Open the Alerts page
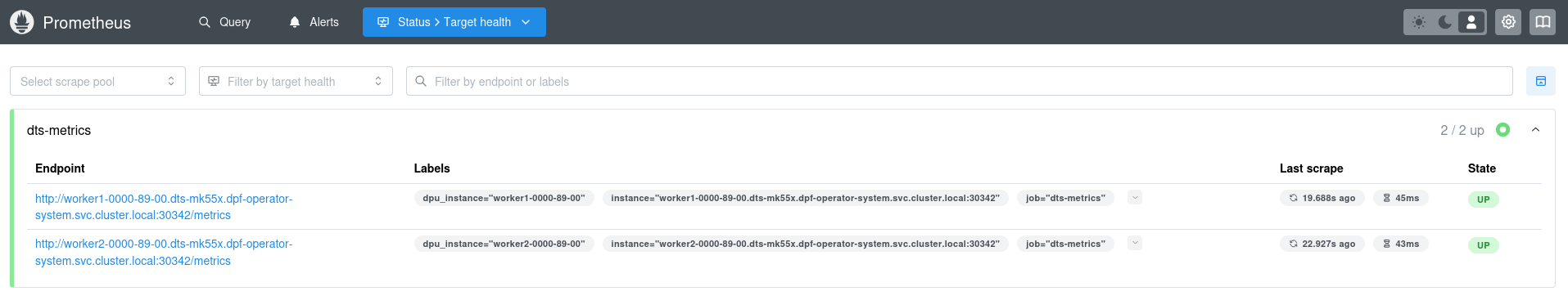 (314, 22)
